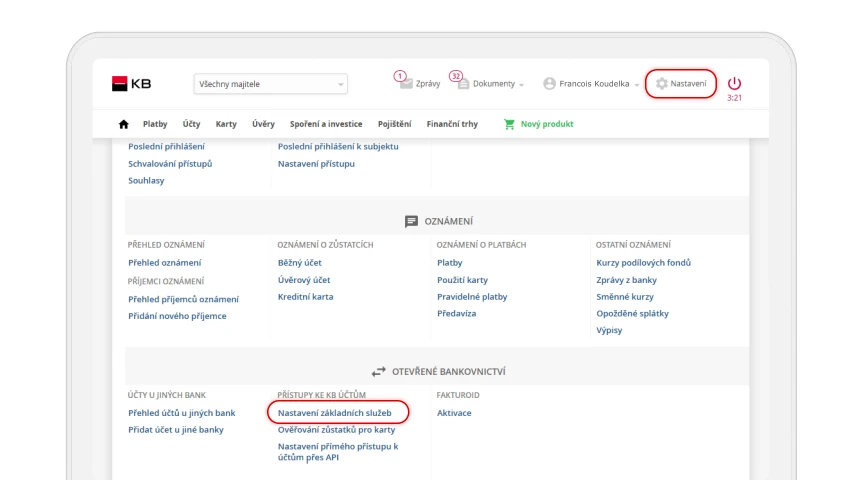The width and height of the screenshot is (864, 480).
Task: Open Poslední přihlášení link
Action: click(166, 147)
